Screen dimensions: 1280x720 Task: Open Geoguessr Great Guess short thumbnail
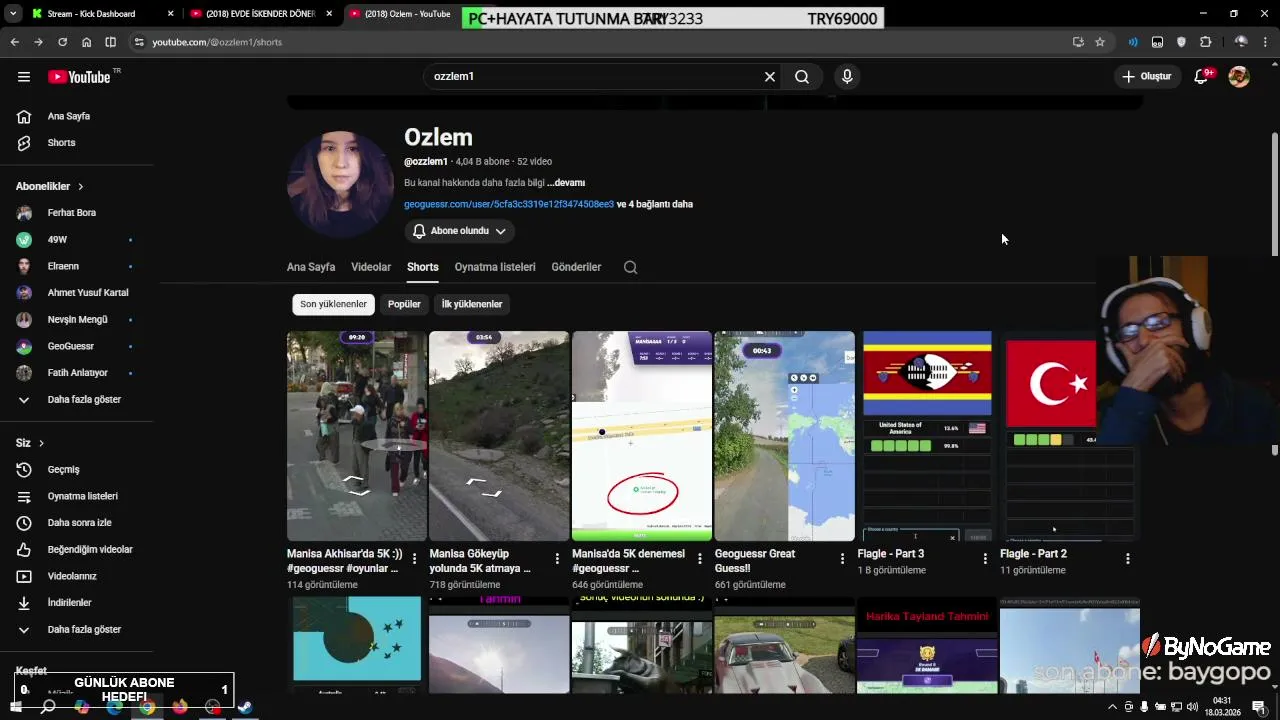tap(785, 436)
